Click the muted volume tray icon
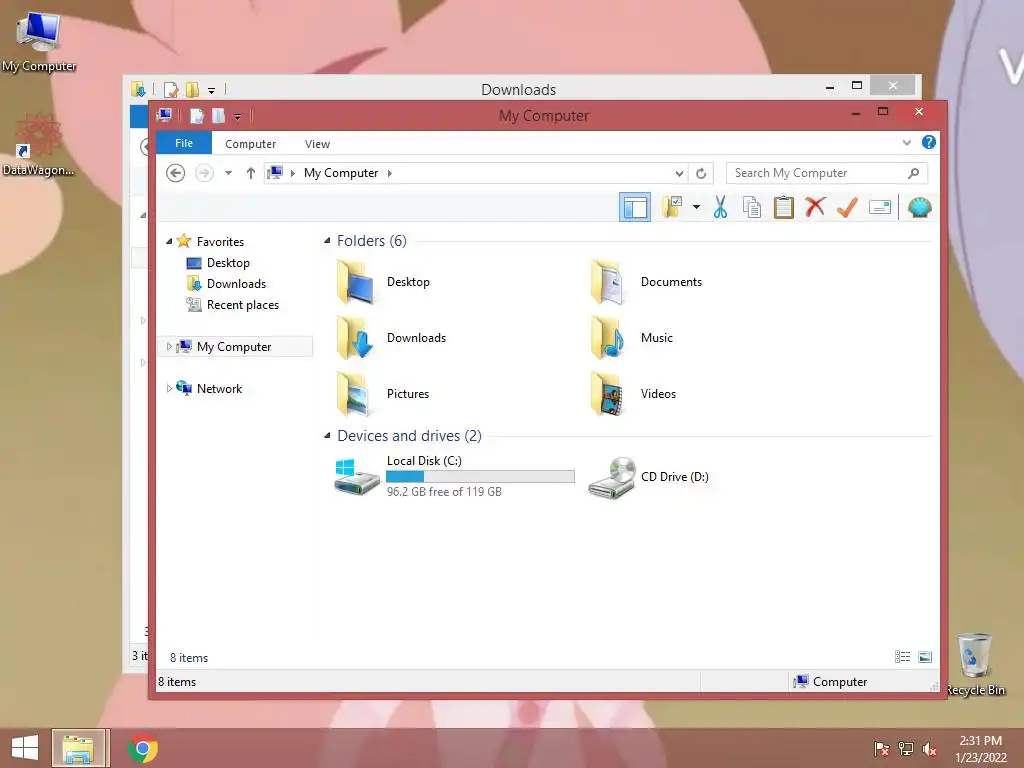Image resolution: width=1024 pixels, height=768 pixels. [x=929, y=748]
